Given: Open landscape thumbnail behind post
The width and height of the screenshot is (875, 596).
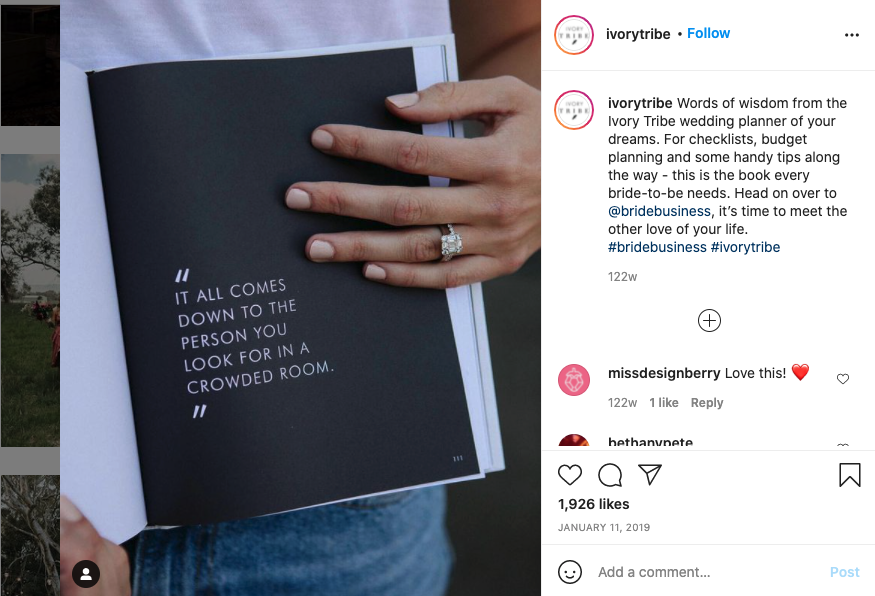Looking at the screenshot, I should 30,300.
